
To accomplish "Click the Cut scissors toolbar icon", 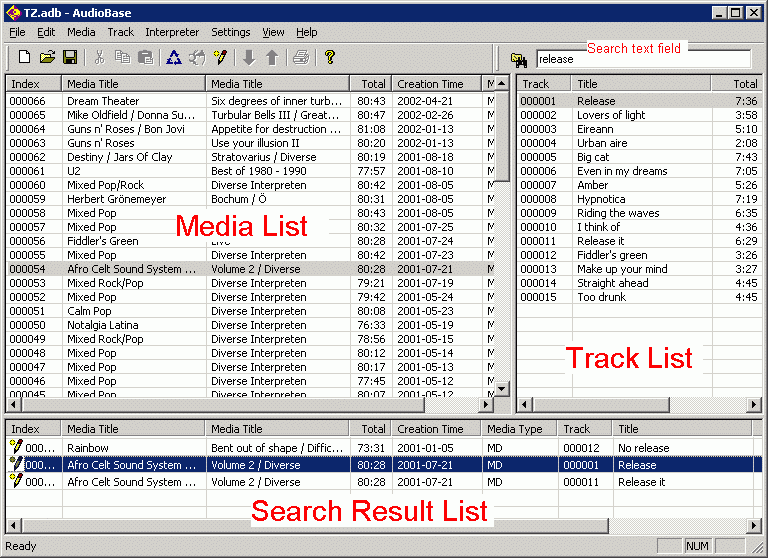I will coord(99,57).
